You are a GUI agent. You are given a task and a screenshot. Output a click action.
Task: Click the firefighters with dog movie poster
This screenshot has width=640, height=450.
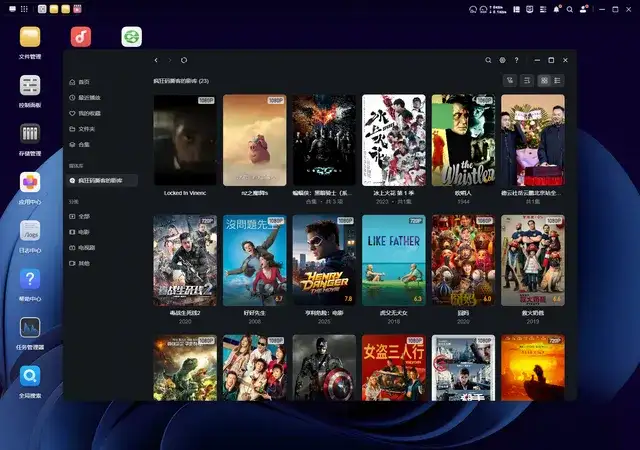click(x=533, y=261)
